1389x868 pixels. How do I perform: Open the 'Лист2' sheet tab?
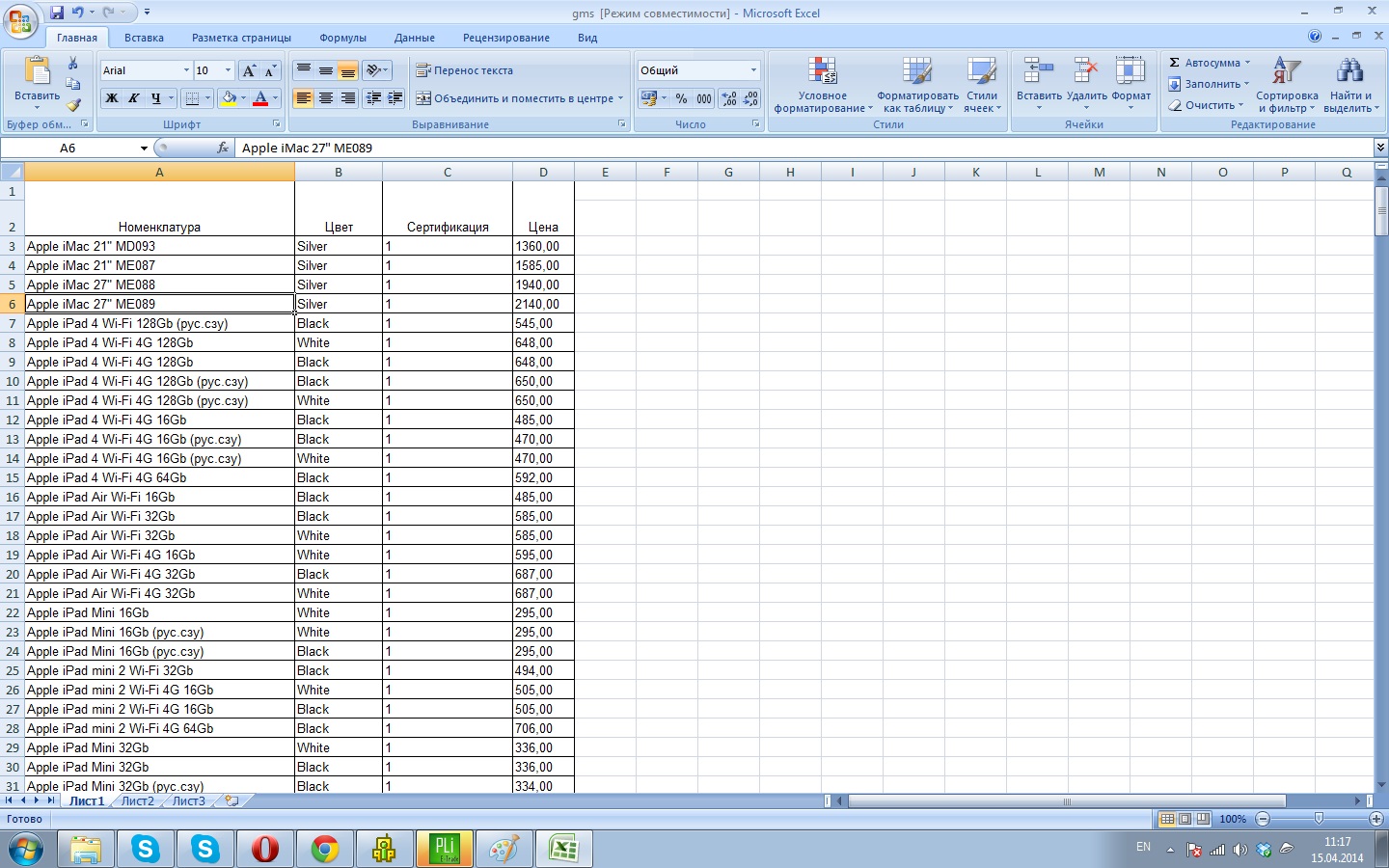[x=138, y=800]
